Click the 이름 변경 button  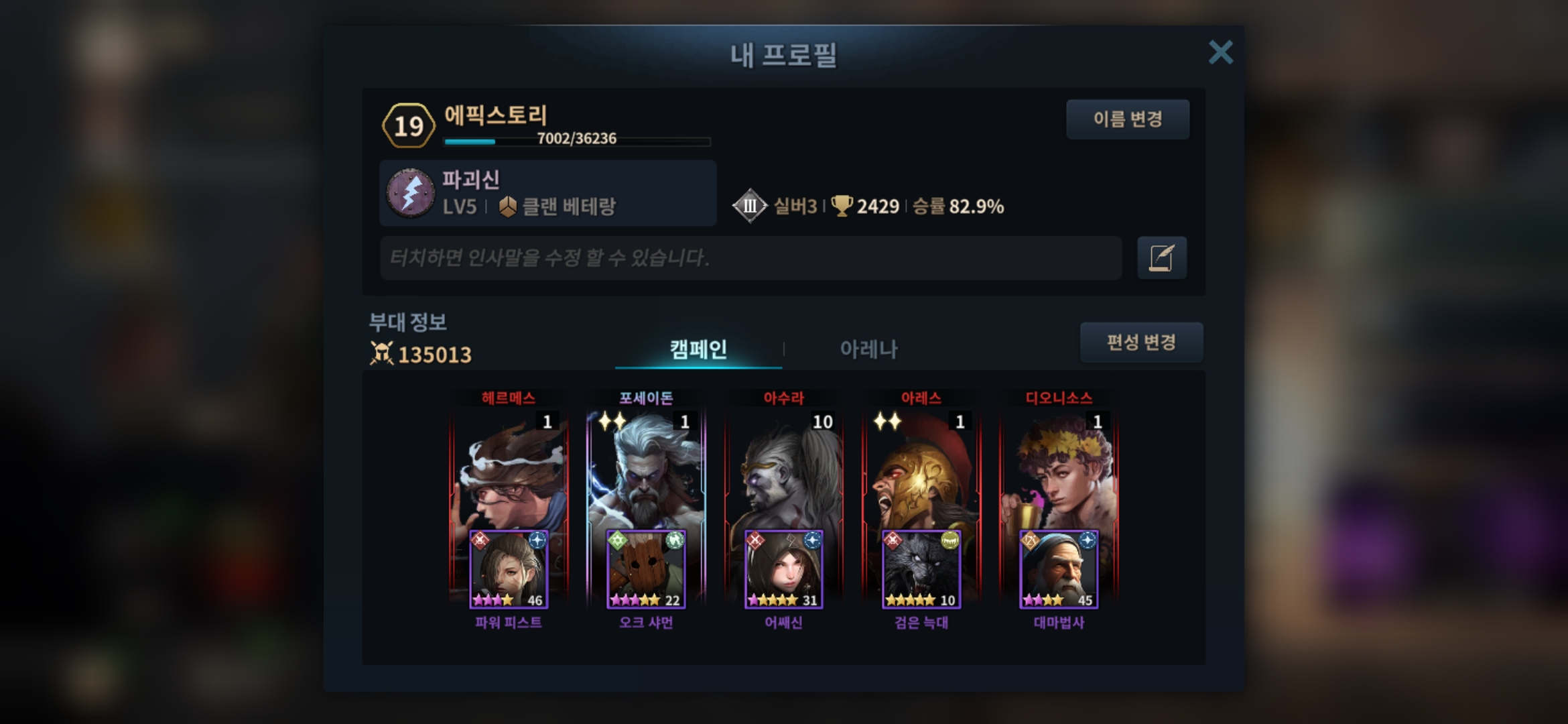(1128, 119)
